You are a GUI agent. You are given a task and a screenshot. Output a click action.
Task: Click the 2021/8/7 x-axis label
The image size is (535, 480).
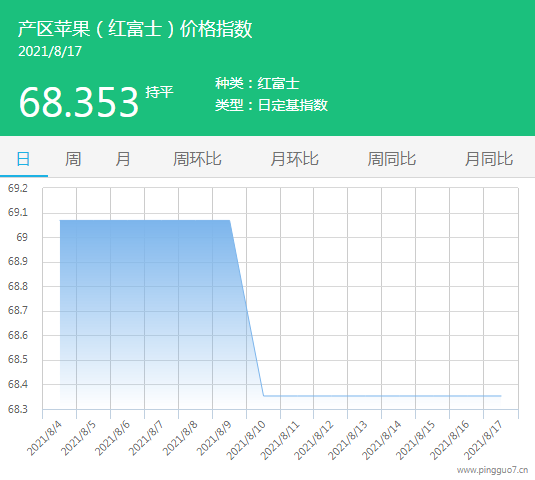[x=146, y=438]
